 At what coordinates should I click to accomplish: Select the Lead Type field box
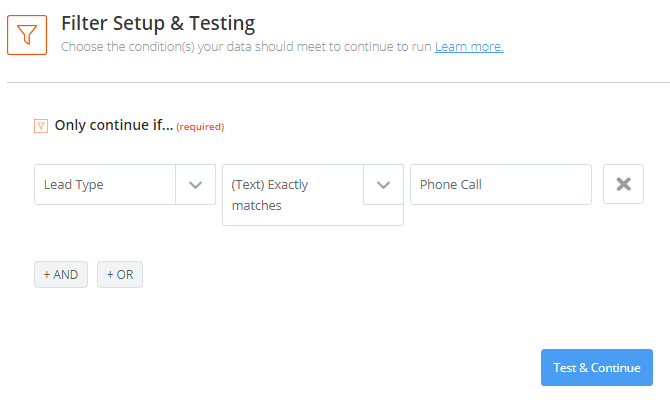[x=125, y=185]
